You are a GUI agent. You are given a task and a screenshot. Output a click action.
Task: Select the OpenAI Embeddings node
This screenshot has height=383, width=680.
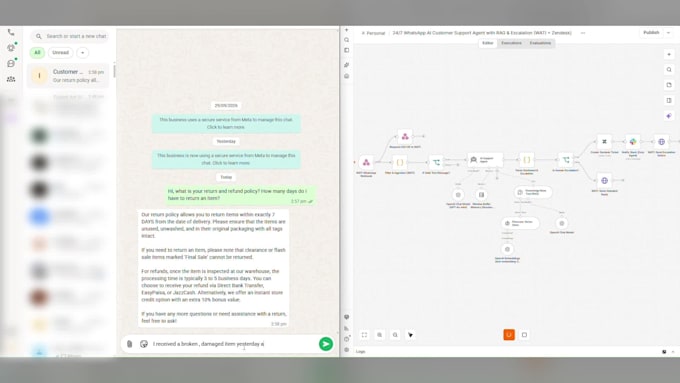(507, 249)
